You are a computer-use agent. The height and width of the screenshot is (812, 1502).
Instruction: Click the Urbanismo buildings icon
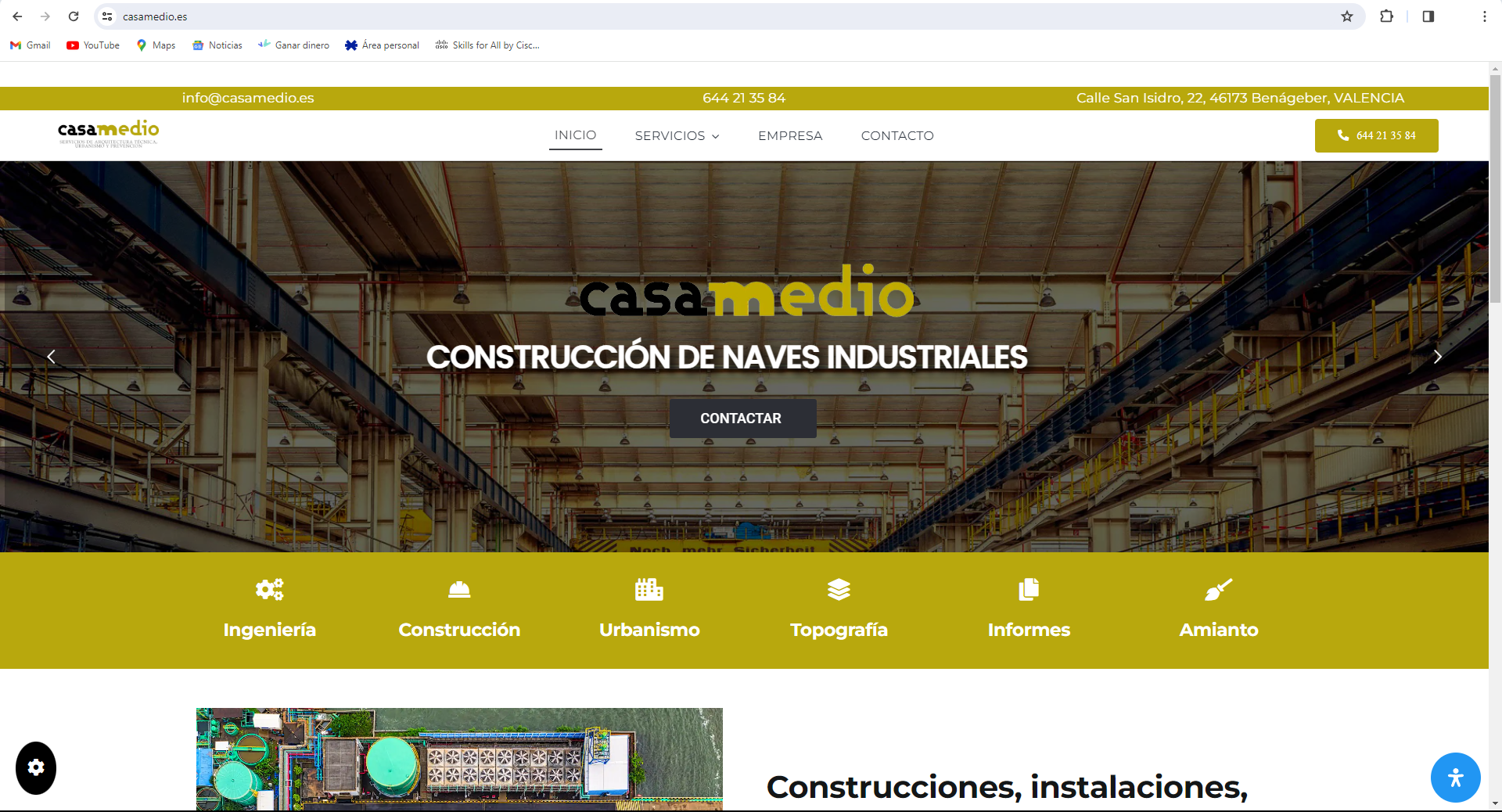click(x=649, y=590)
